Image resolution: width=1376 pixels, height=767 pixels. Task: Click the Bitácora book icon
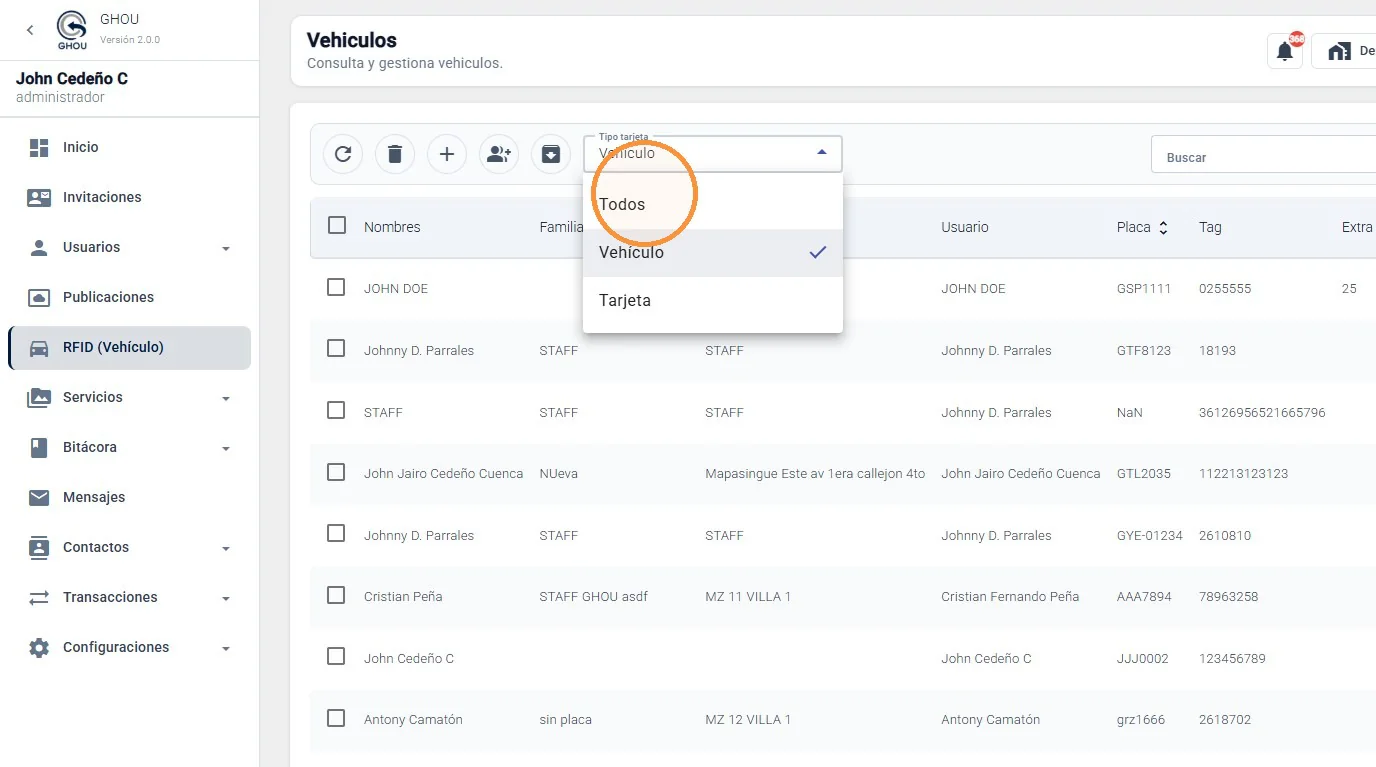(39, 447)
